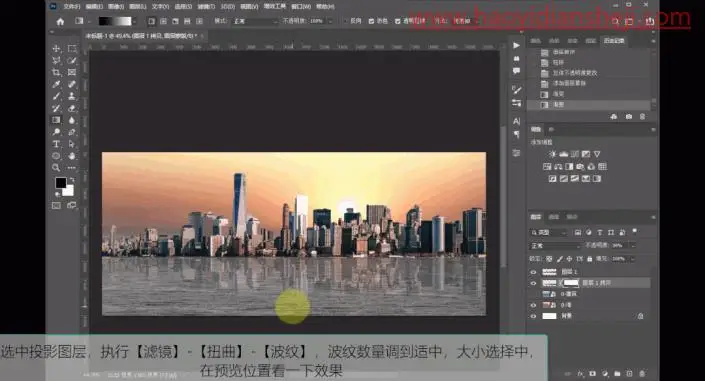Open the 模式 blend mode dropdown in options bar
Image resolution: width=705 pixels, height=381 pixels.
coord(255,21)
